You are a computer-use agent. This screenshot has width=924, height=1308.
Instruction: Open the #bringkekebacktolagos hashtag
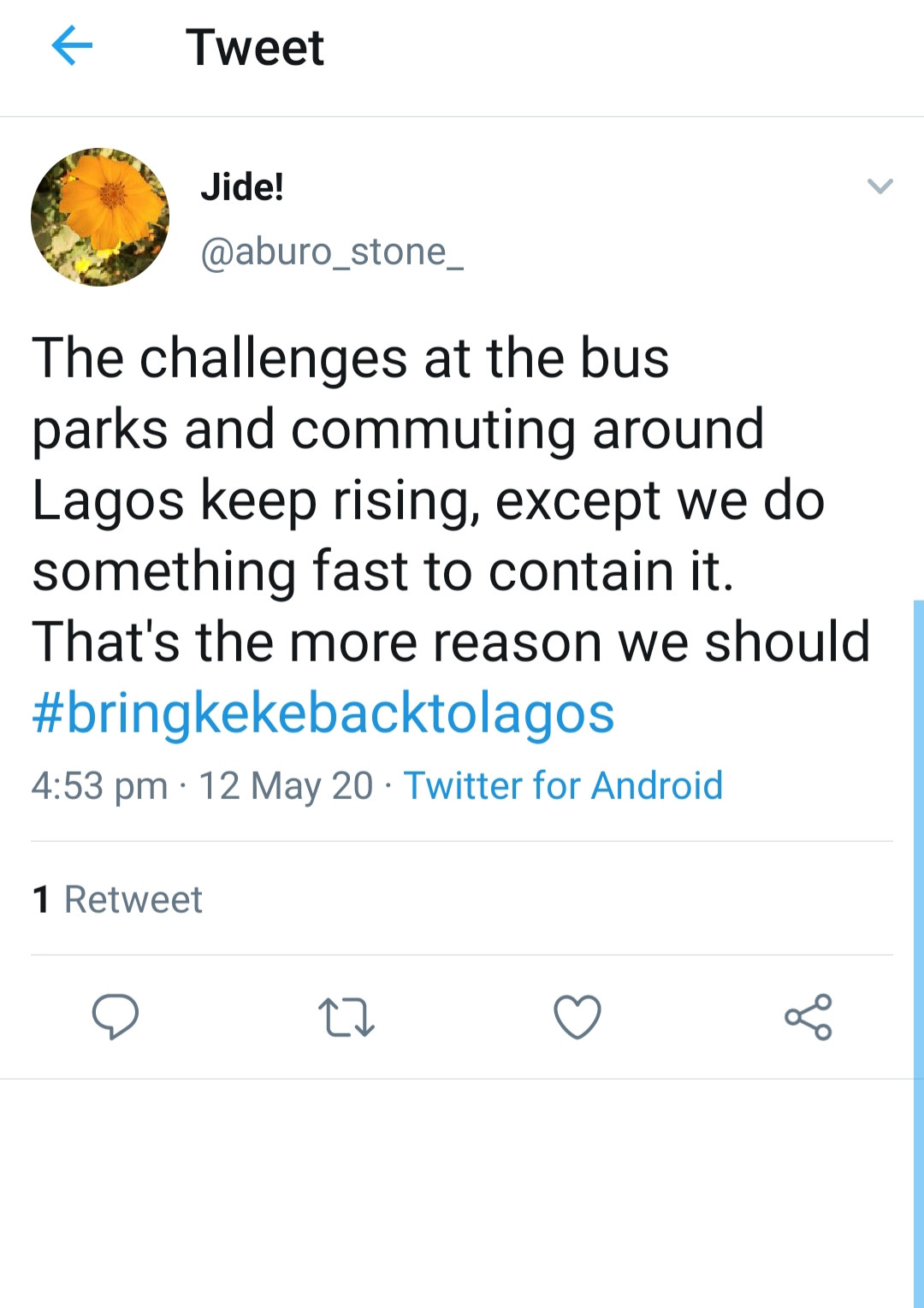click(323, 713)
